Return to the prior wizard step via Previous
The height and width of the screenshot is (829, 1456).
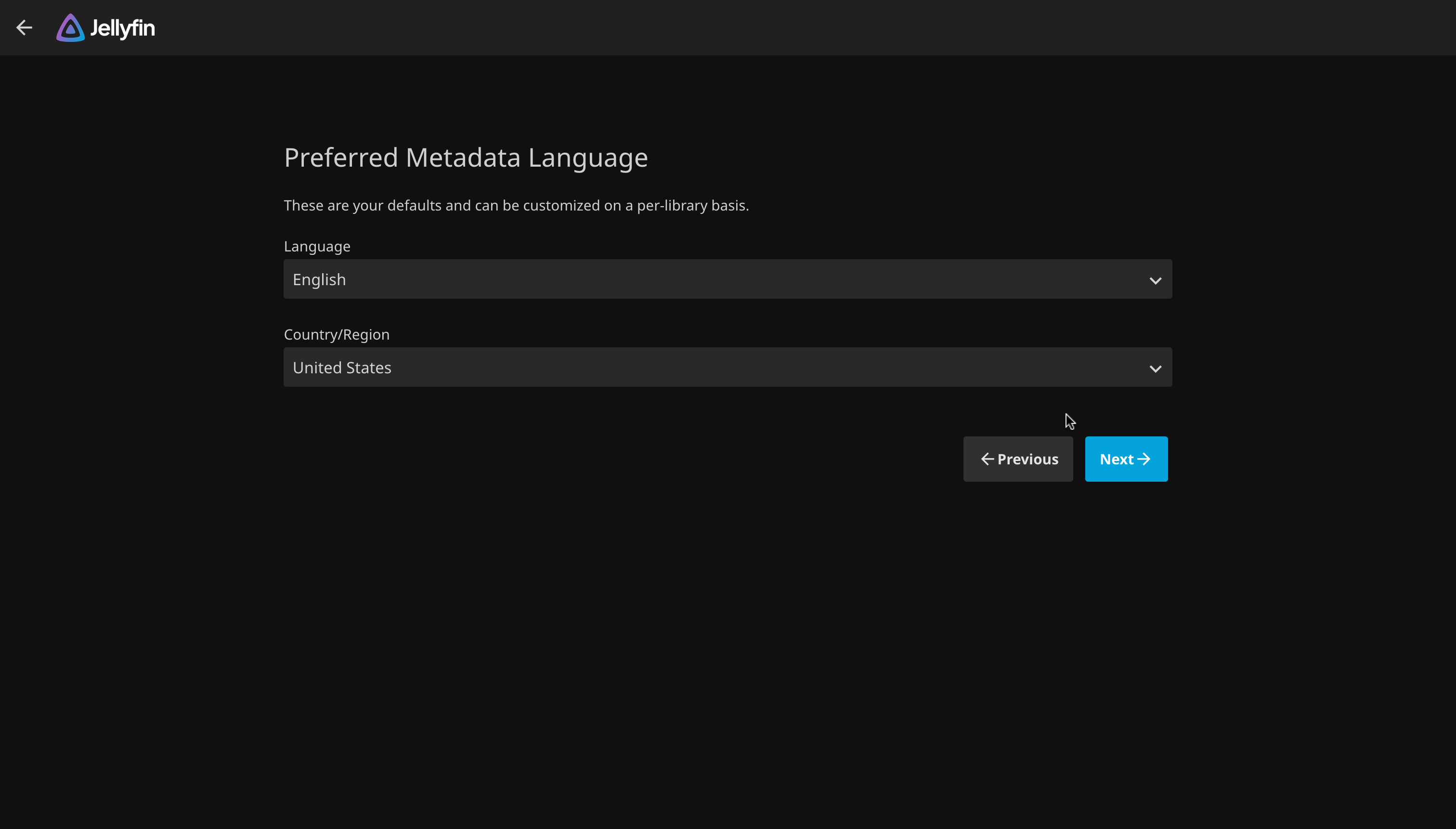pyautogui.click(x=1017, y=459)
